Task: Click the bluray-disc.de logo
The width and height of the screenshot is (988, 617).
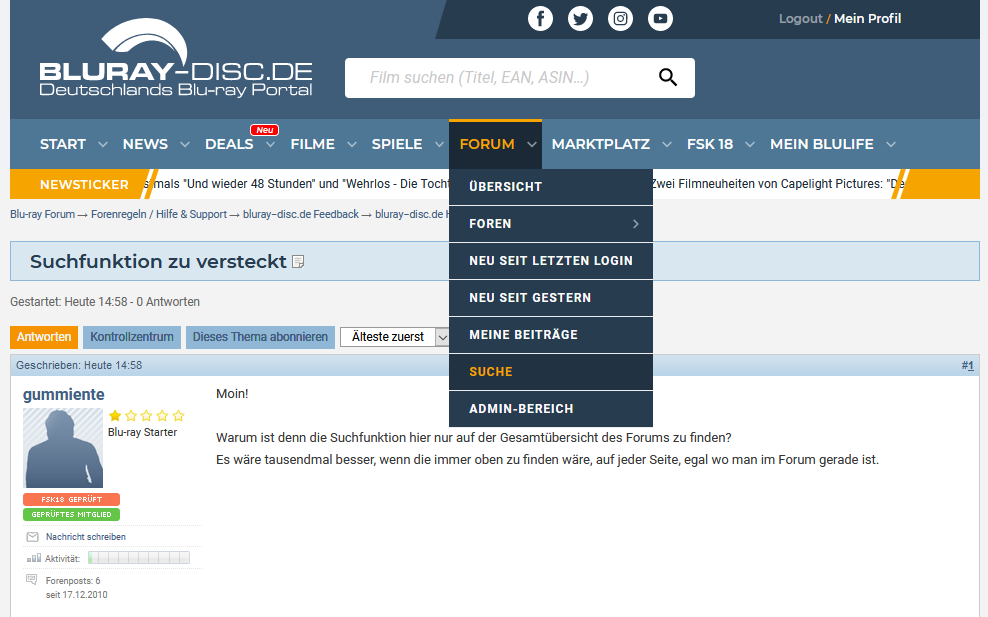Action: (176, 62)
